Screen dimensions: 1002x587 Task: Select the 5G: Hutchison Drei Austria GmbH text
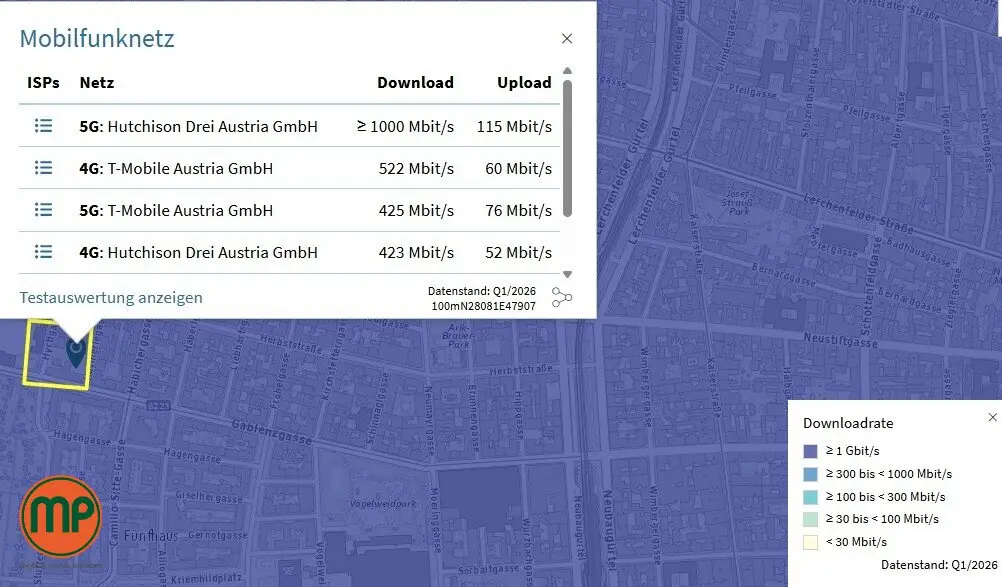click(198, 126)
